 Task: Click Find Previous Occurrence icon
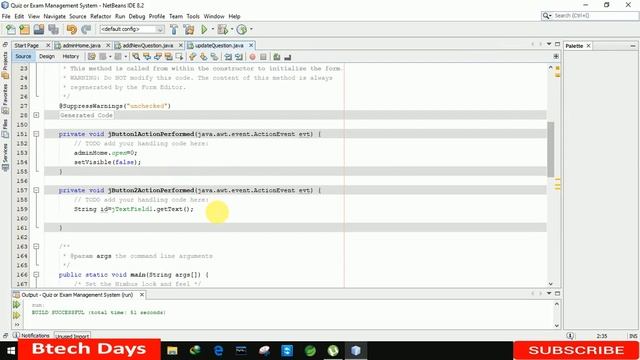tap(147, 57)
